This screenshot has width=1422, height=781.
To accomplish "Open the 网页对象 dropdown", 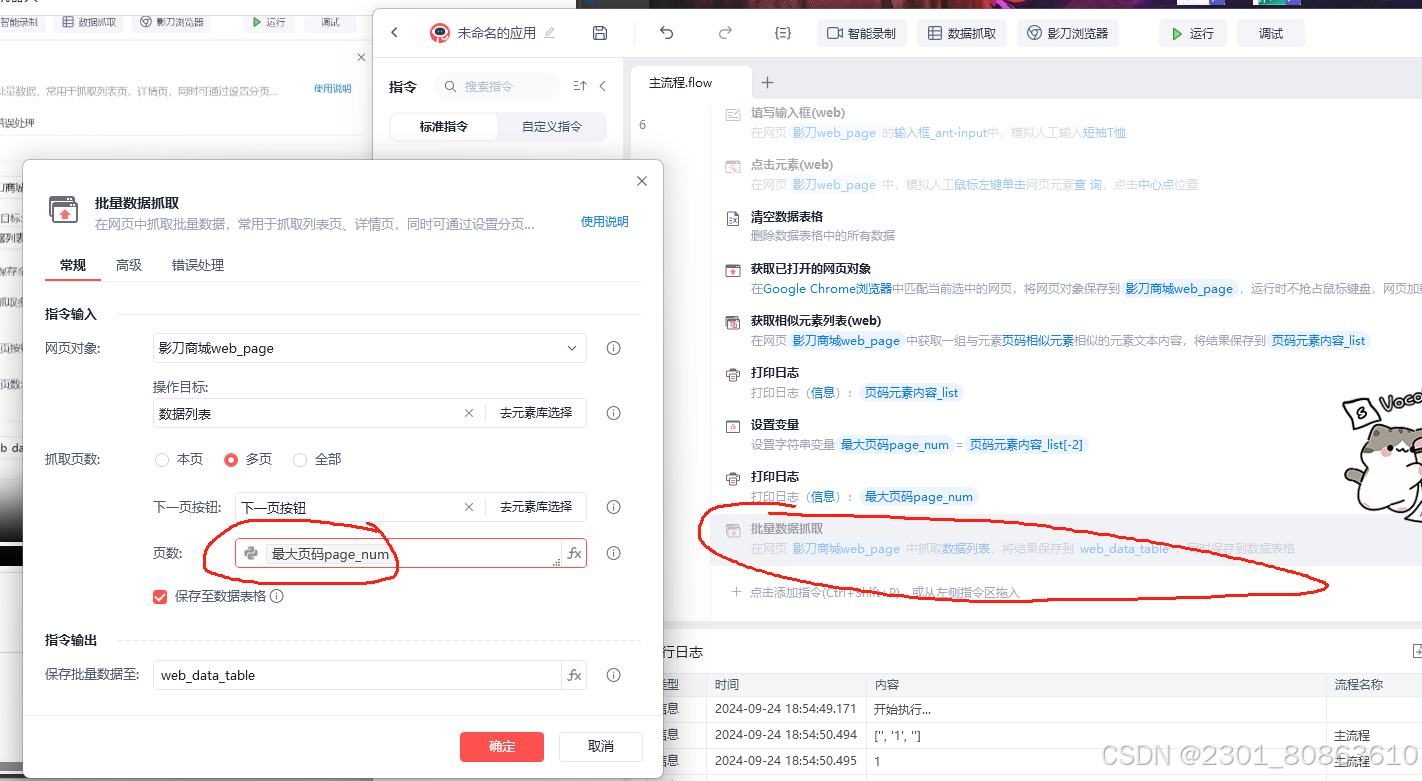I will pos(369,348).
